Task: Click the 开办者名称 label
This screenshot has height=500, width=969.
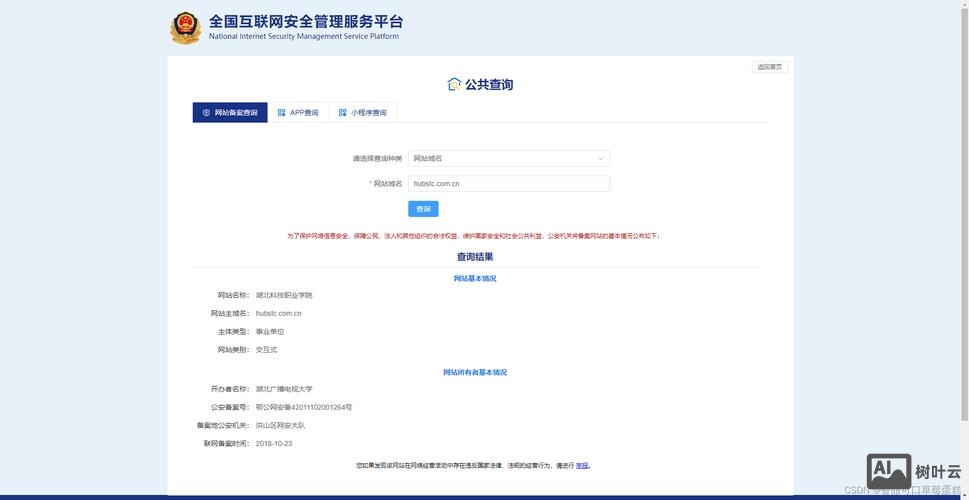Action: [x=230, y=389]
